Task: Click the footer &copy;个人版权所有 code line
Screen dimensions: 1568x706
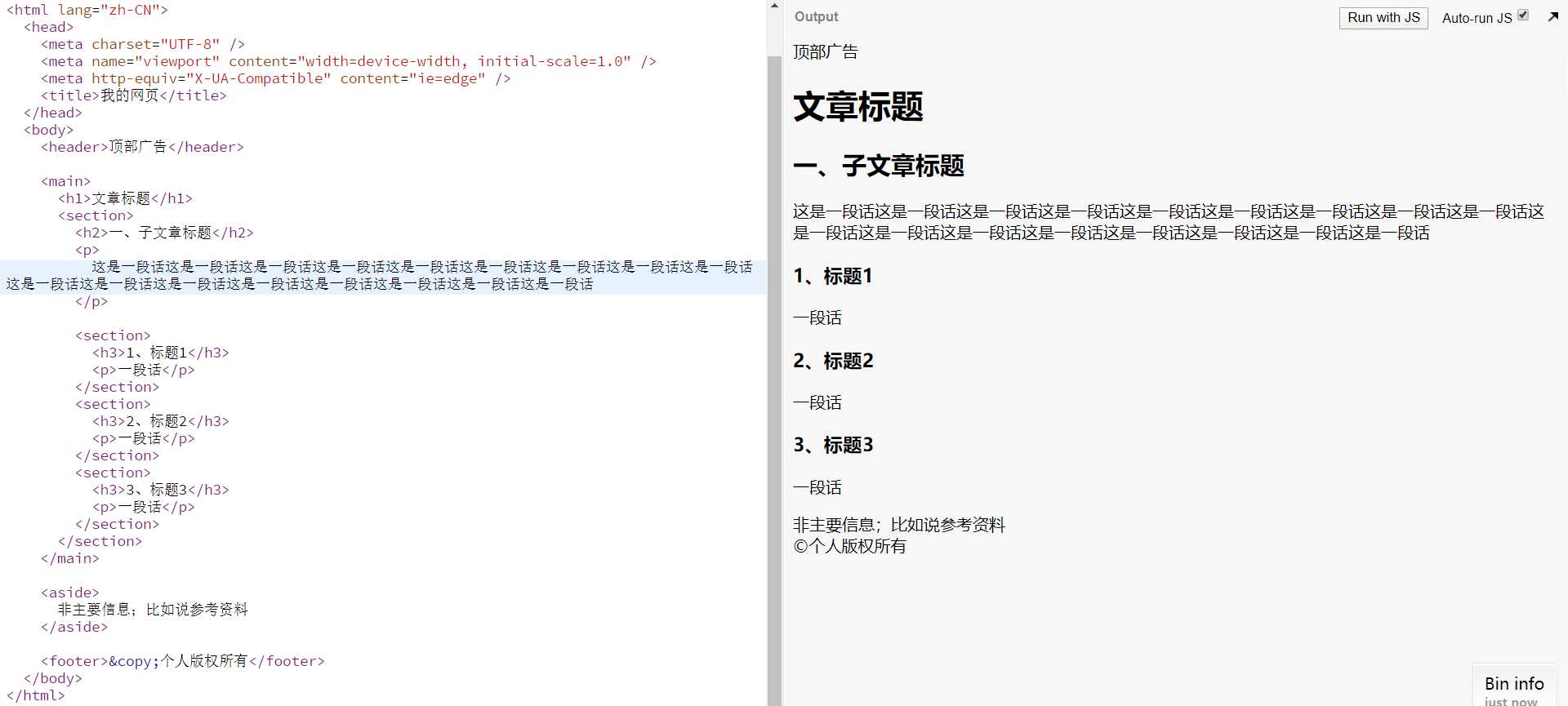Action: [x=183, y=661]
